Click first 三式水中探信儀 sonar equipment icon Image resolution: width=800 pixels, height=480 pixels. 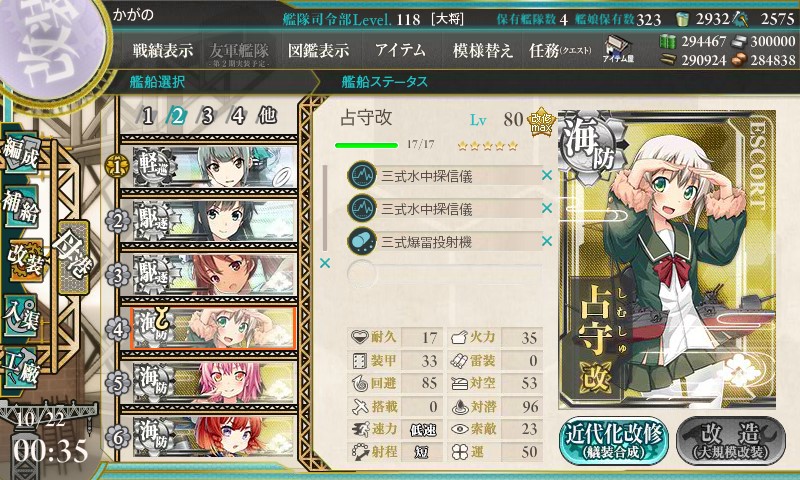point(362,175)
